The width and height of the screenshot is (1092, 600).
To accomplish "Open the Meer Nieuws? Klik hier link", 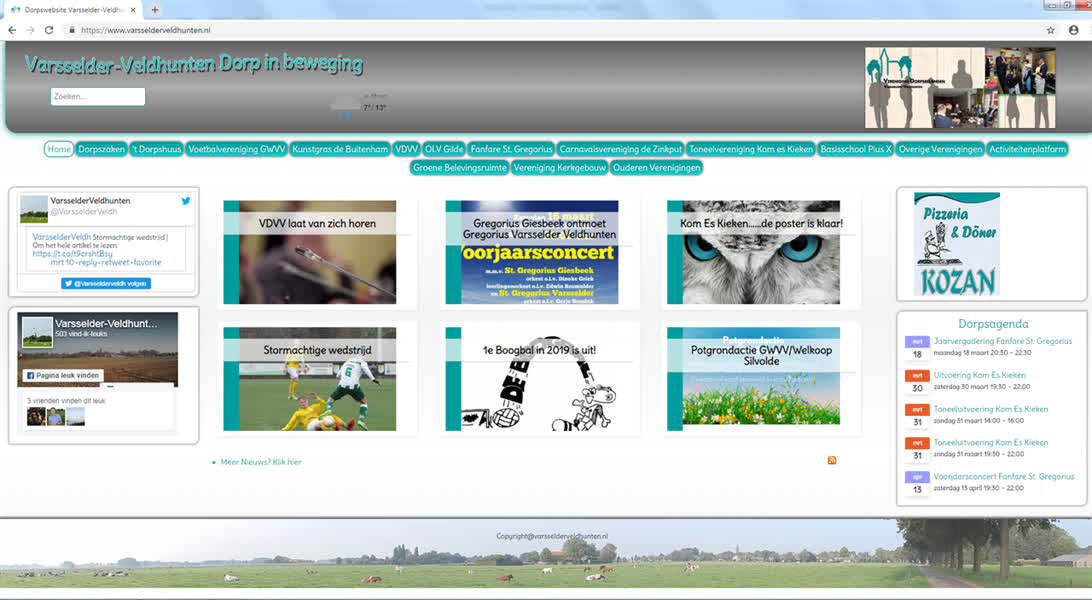I will (x=260, y=462).
